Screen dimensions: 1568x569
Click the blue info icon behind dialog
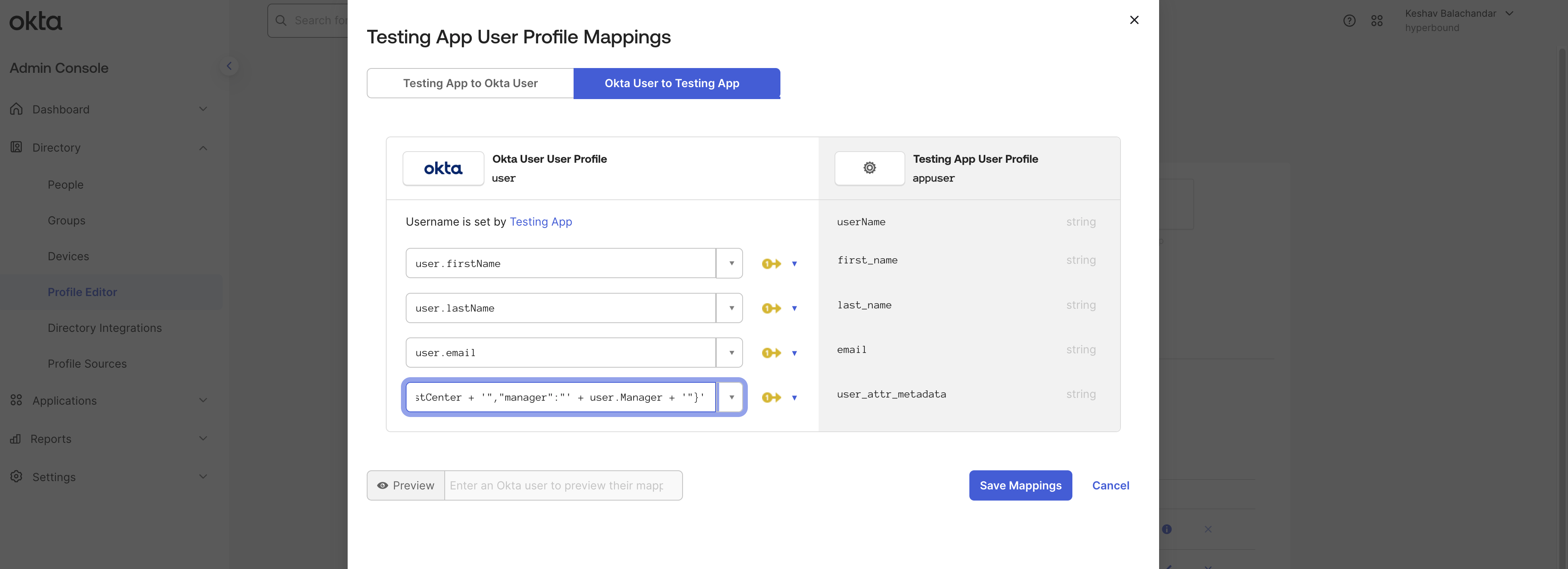1166,529
